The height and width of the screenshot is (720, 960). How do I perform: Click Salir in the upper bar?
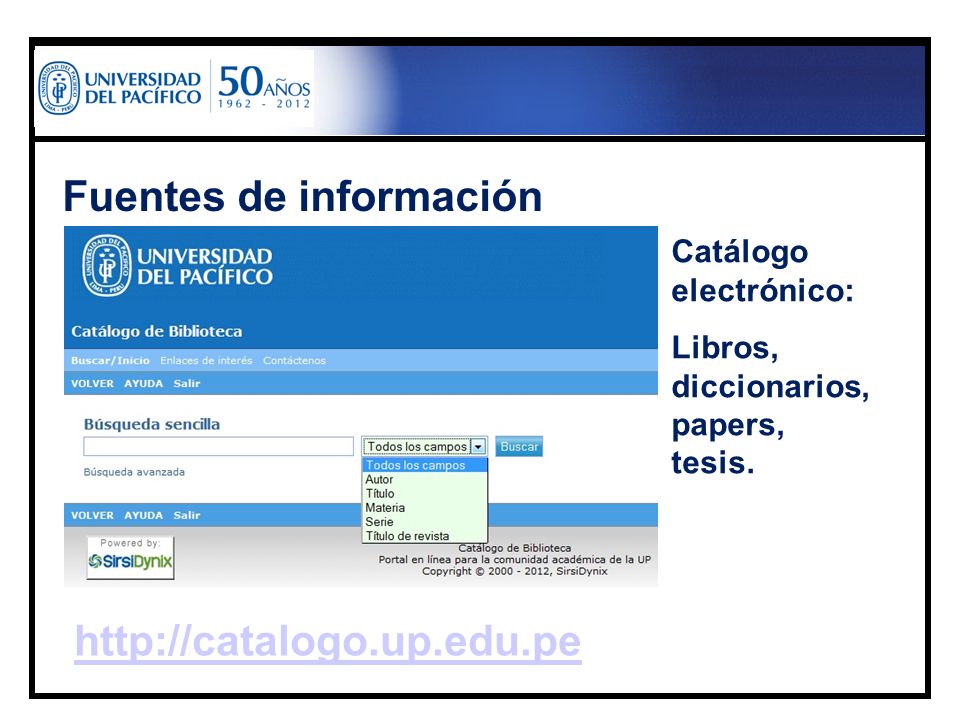coord(187,384)
